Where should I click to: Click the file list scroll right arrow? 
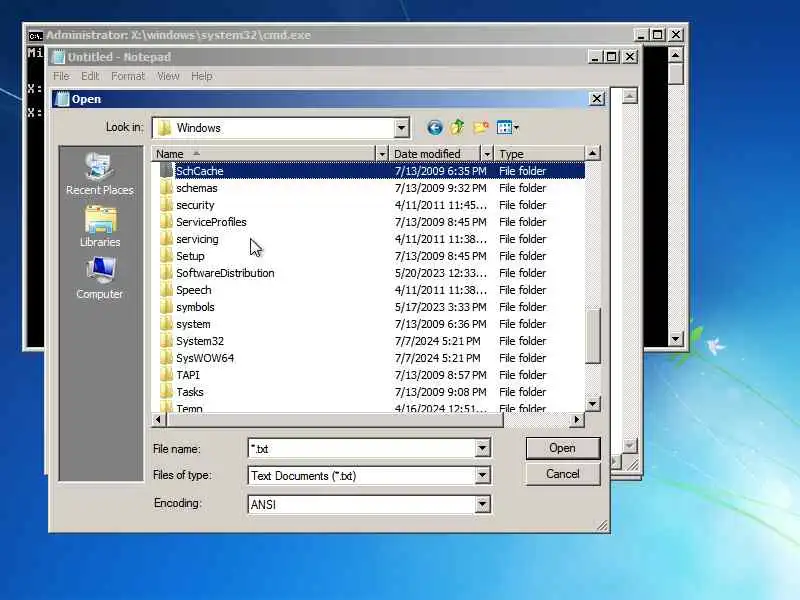pos(577,419)
